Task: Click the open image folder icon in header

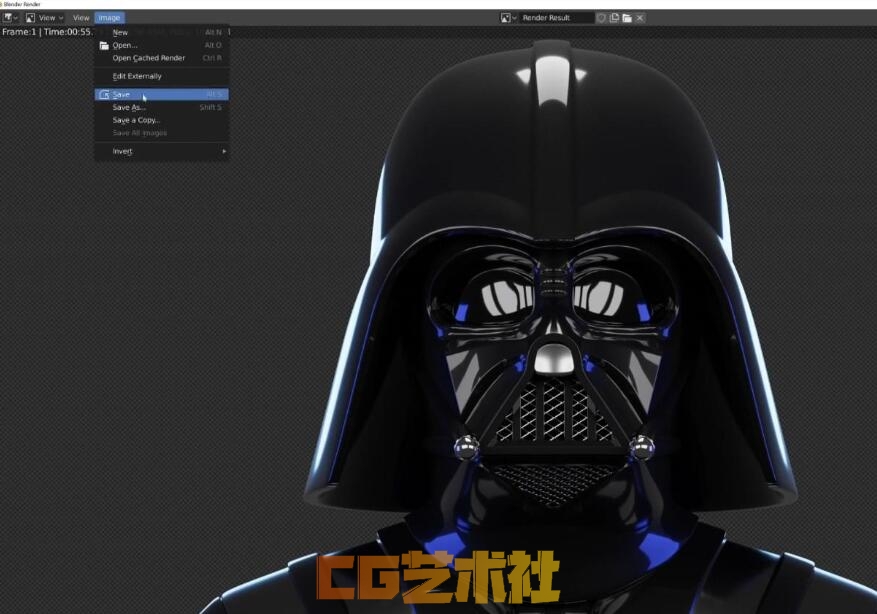Action: 627,18
